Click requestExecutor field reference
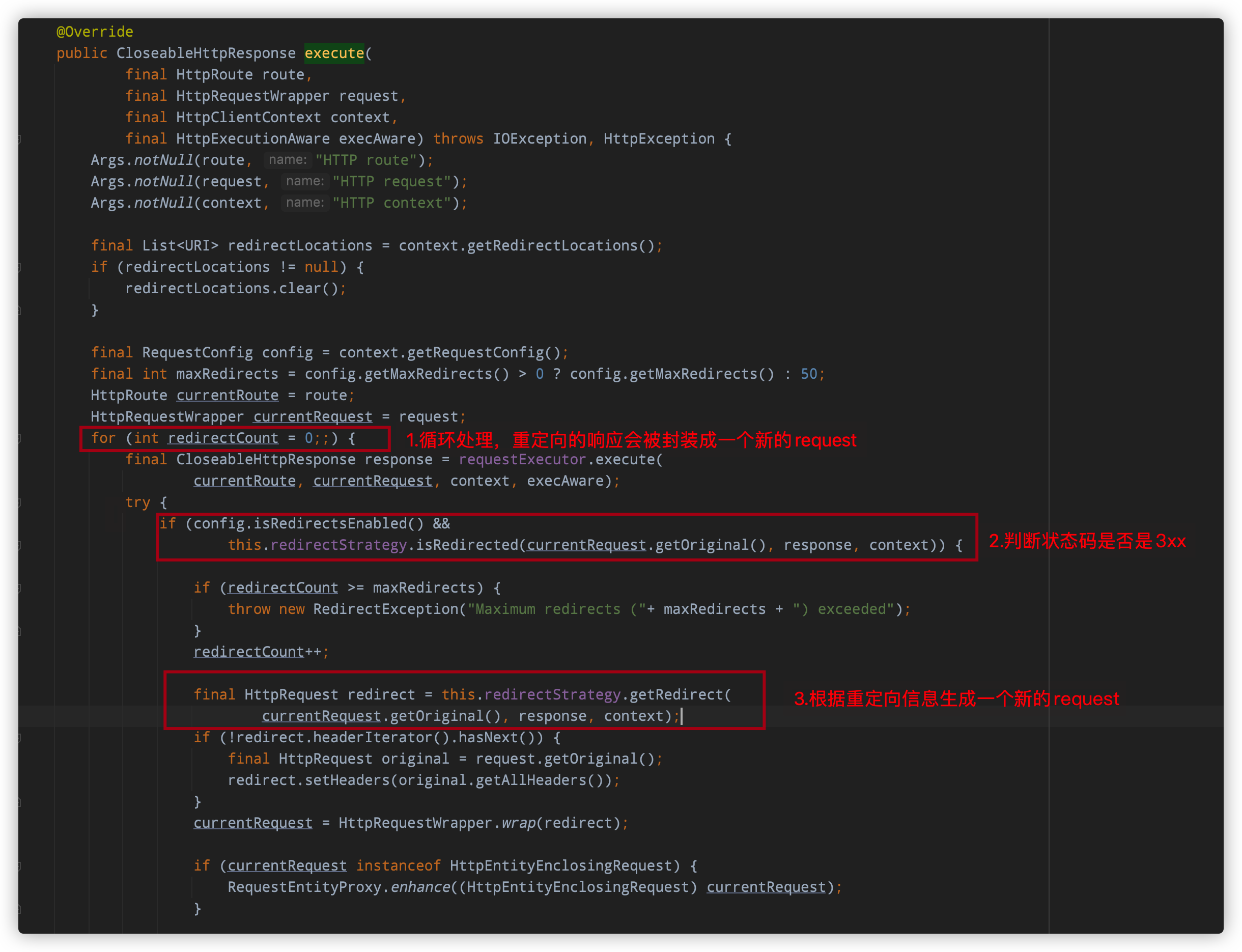1242x952 pixels. [522, 460]
